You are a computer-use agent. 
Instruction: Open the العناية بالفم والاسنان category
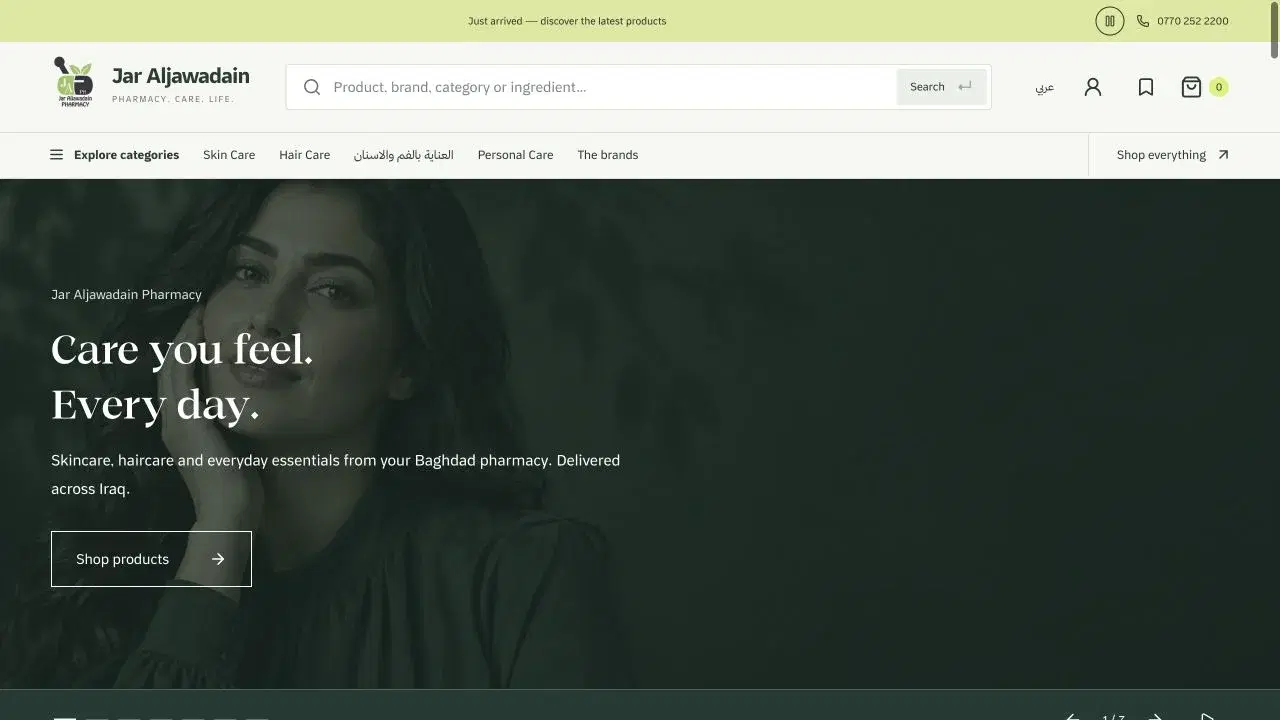pyautogui.click(x=404, y=155)
